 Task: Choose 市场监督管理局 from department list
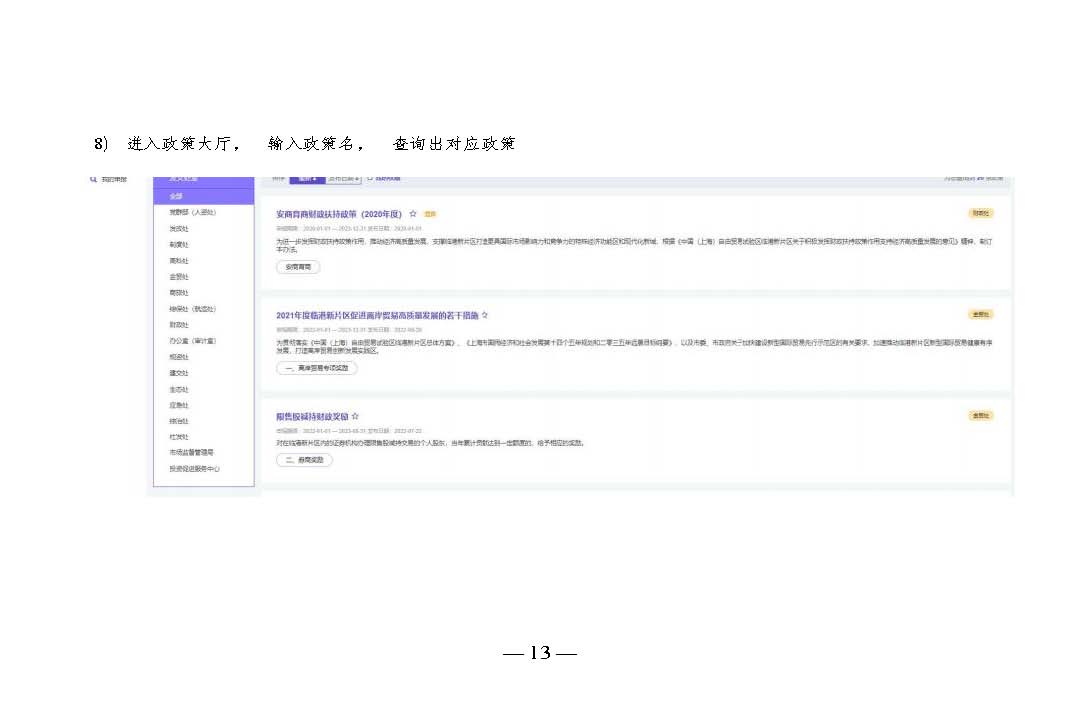[x=191, y=452]
